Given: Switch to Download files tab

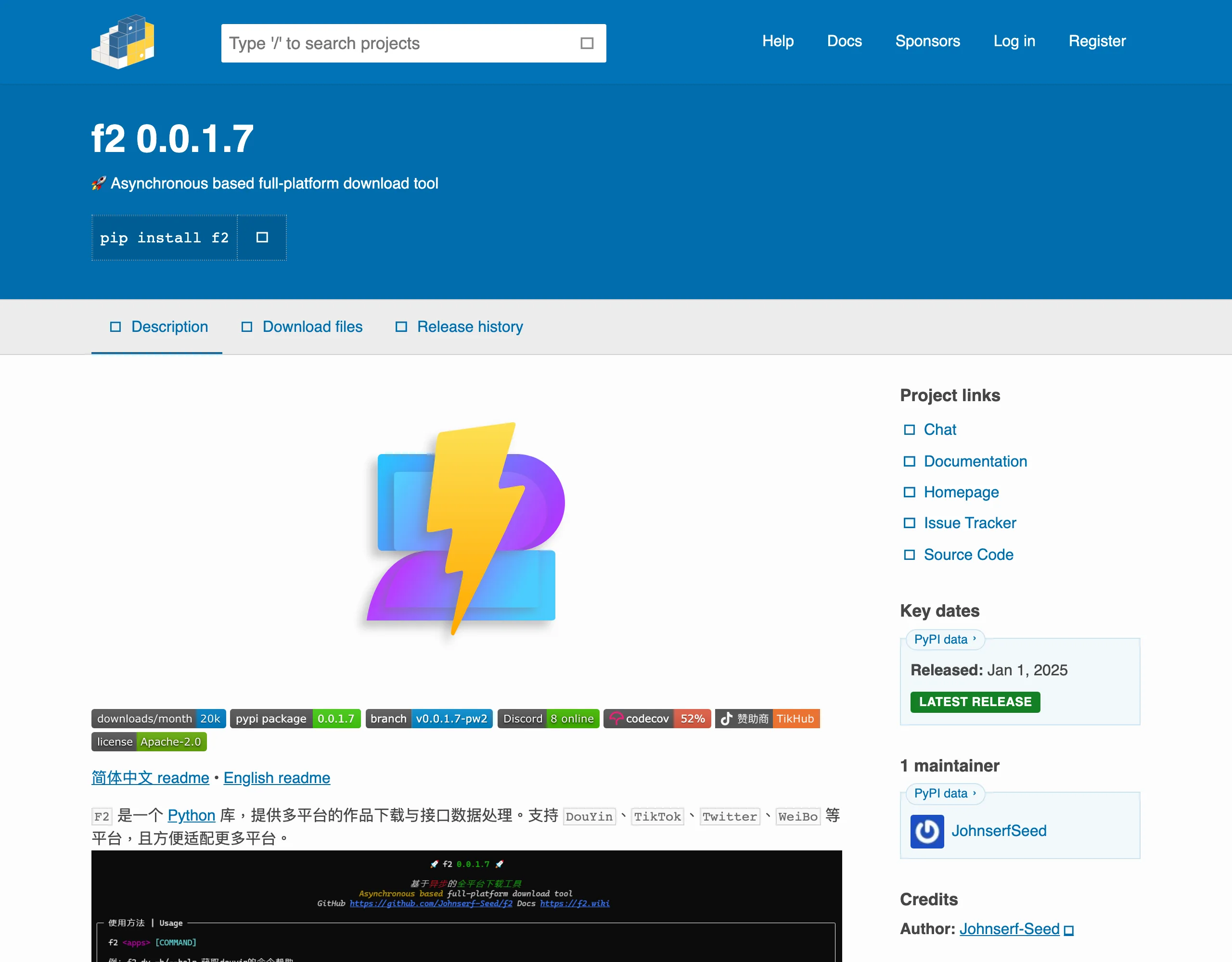Looking at the screenshot, I should (x=301, y=327).
